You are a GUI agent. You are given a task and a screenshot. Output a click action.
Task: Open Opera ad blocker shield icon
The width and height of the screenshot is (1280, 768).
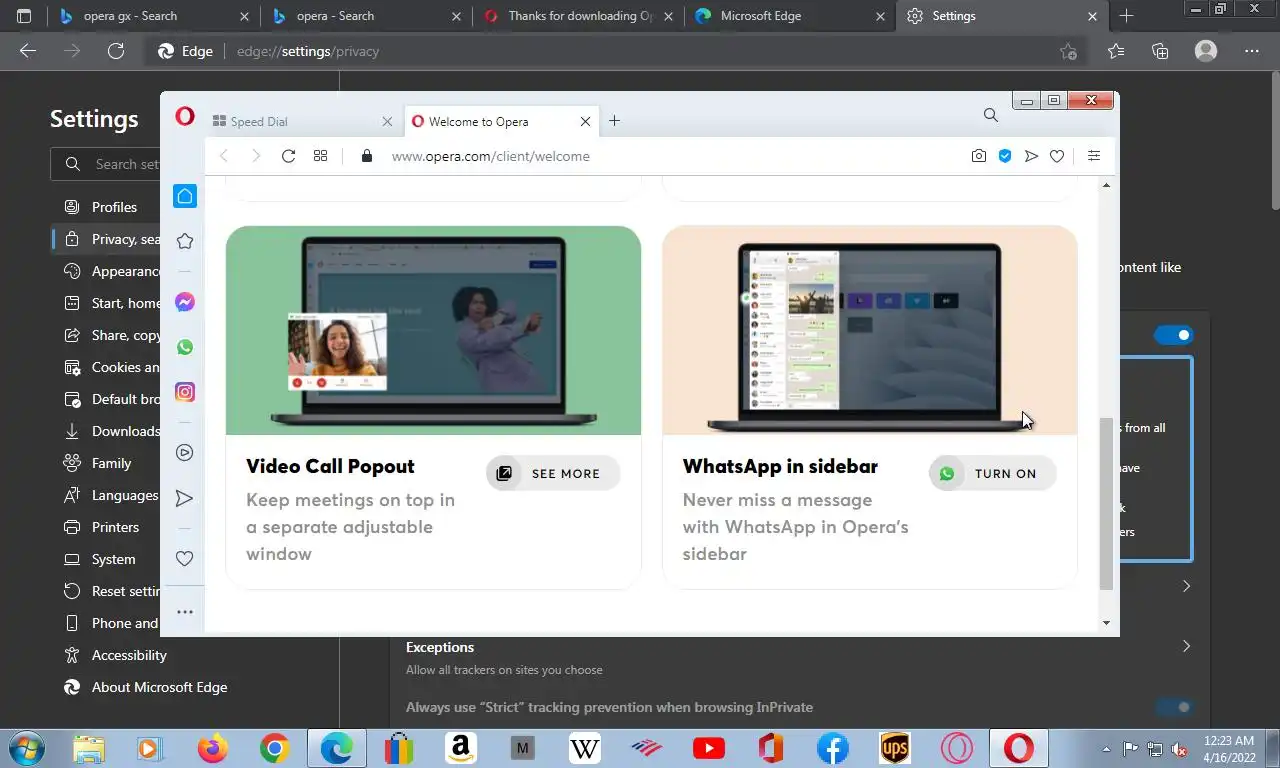point(1005,156)
